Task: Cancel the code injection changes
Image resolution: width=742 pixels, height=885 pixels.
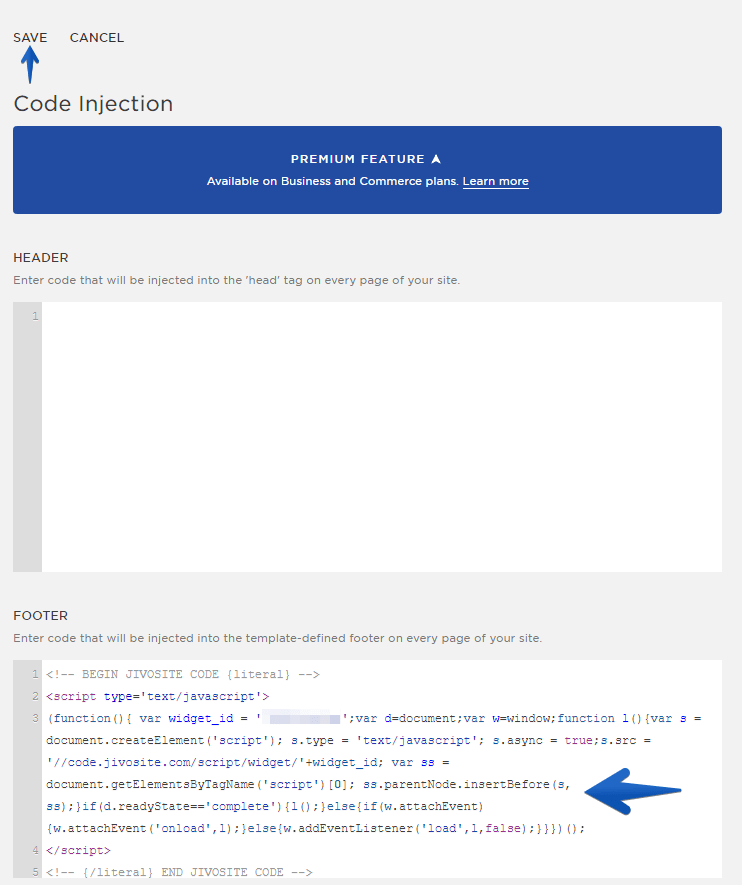Action: coord(96,38)
